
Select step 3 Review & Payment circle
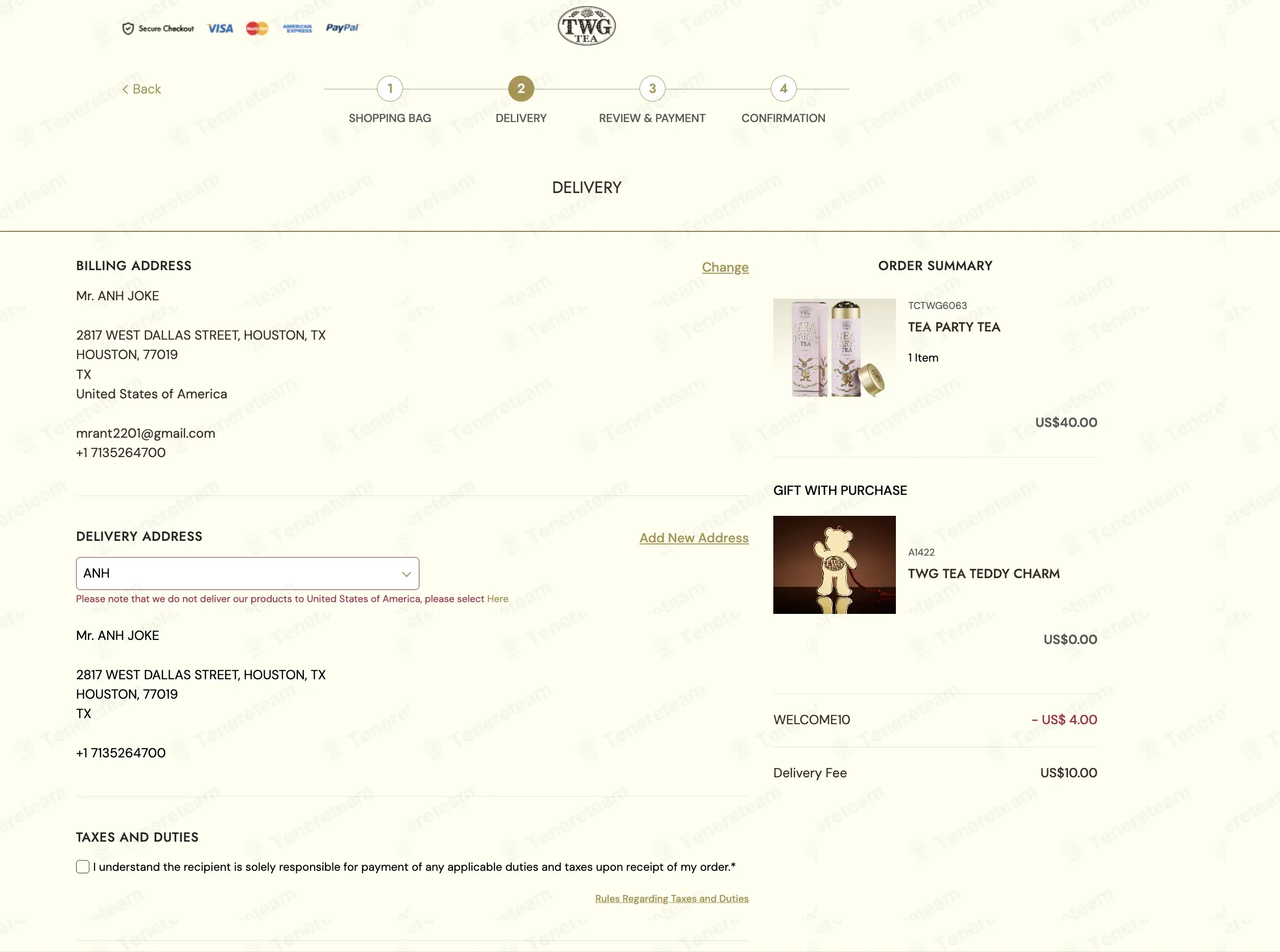(652, 89)
